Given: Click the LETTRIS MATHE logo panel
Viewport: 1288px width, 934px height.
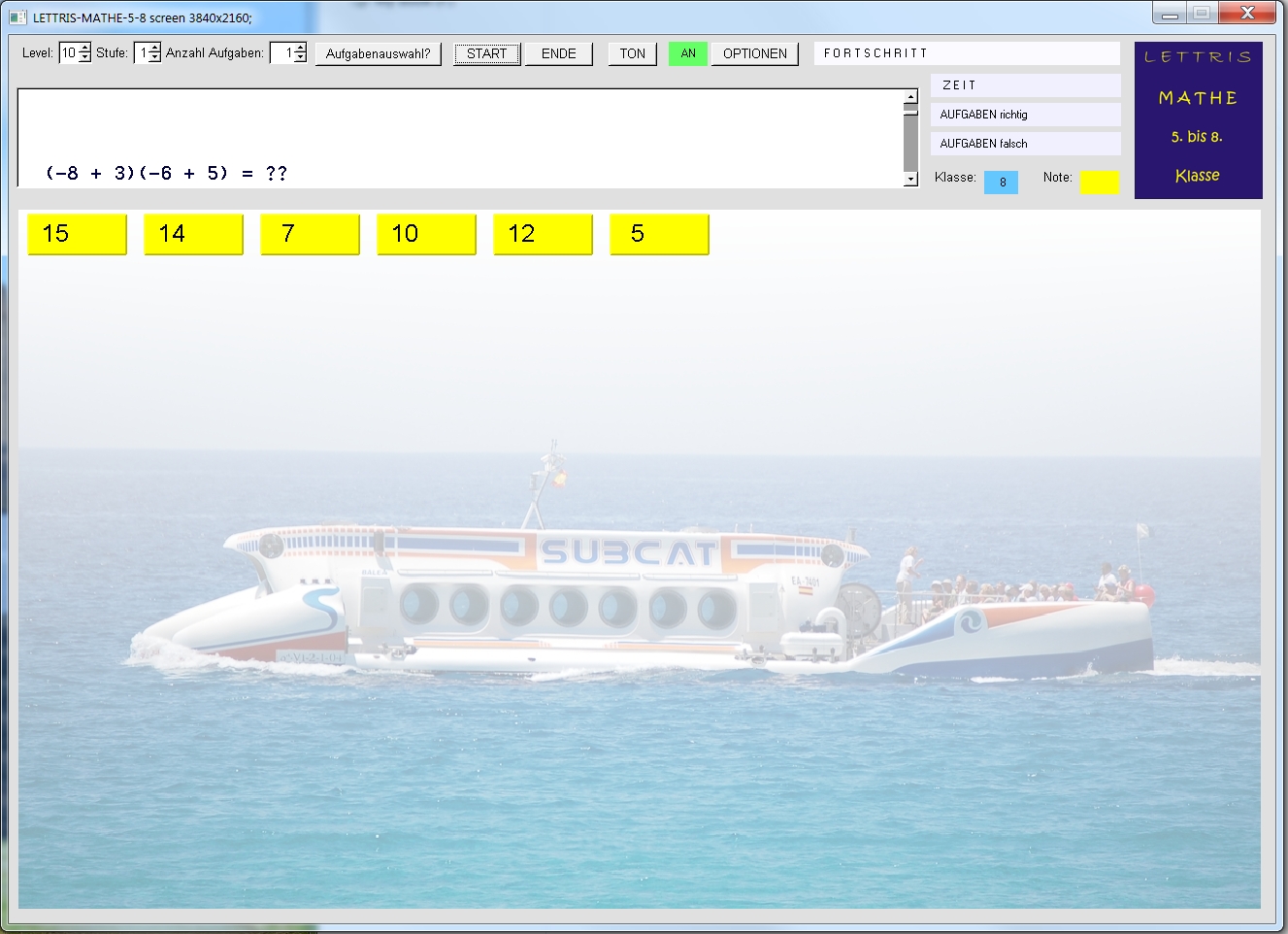Looking at the screenshot, I should pyautogui.click(x=1198, y=119).
